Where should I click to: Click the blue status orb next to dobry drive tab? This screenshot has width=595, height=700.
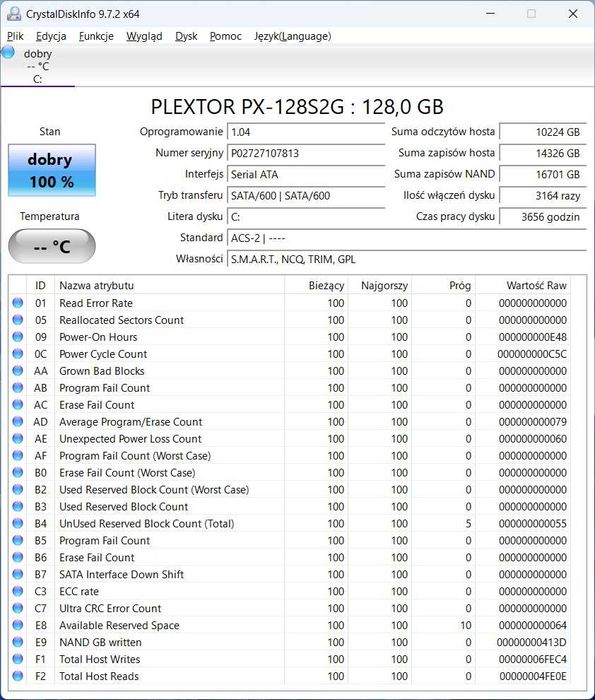[8, 52]
